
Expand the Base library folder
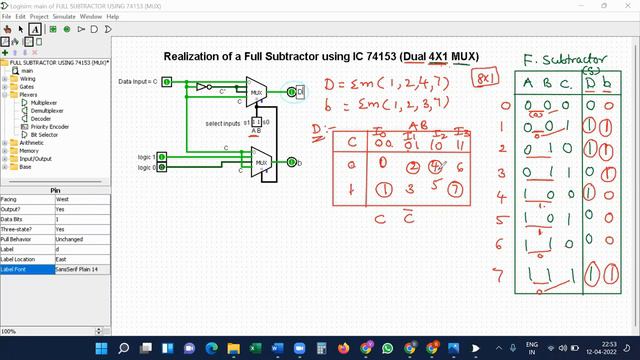(x=5, y=167)
